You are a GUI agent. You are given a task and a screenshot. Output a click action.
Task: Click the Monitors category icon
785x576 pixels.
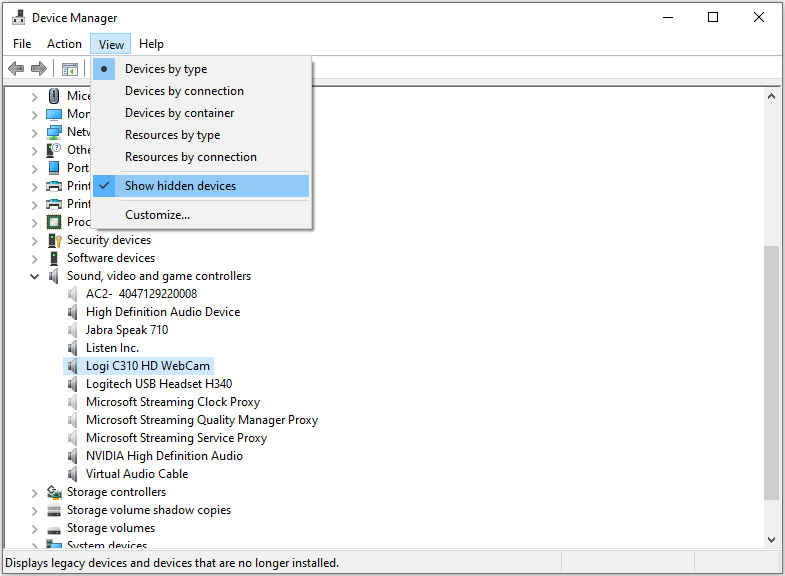pos(54,114)
